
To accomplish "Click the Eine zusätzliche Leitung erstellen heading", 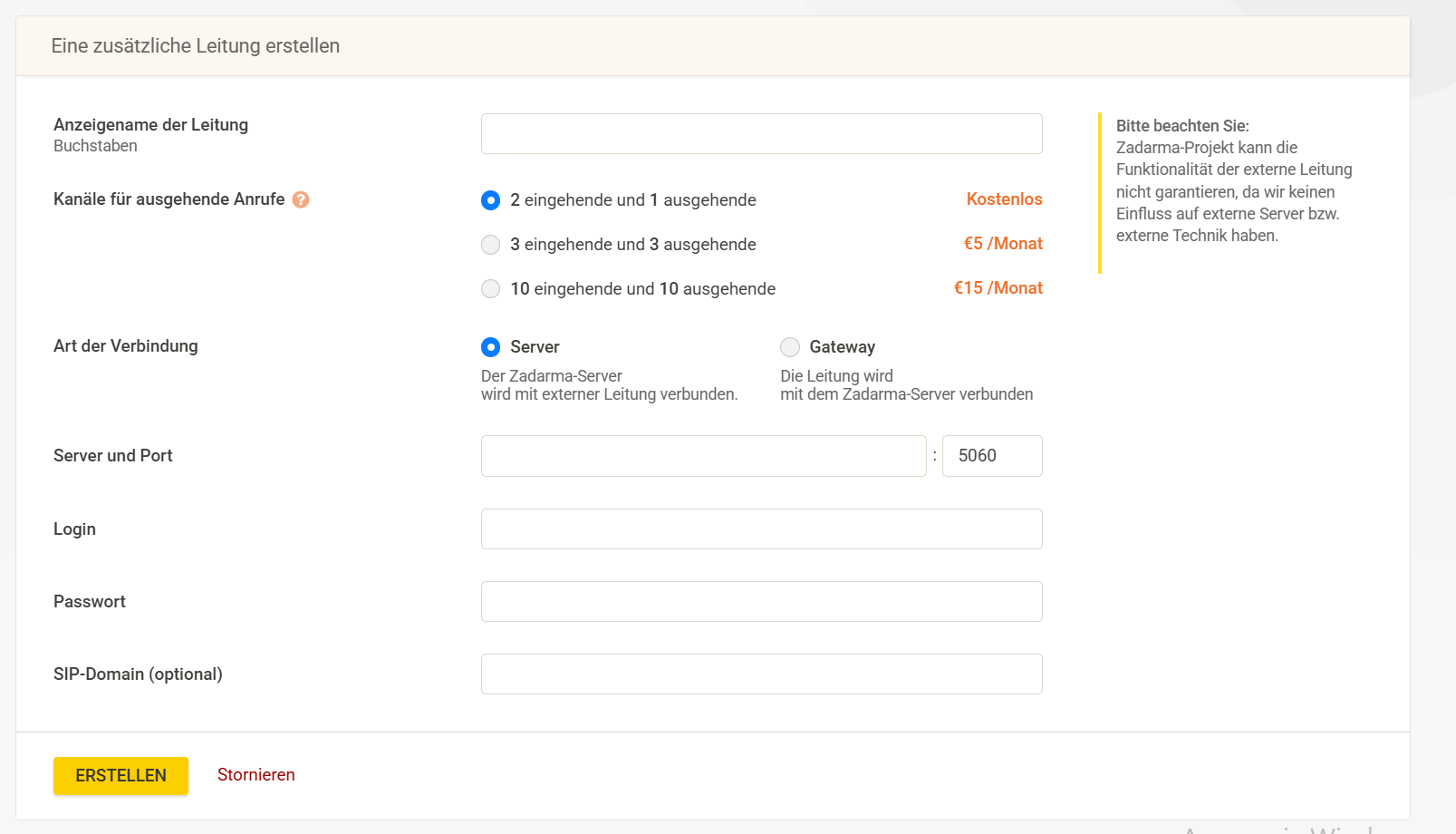I will click(196, 46).
